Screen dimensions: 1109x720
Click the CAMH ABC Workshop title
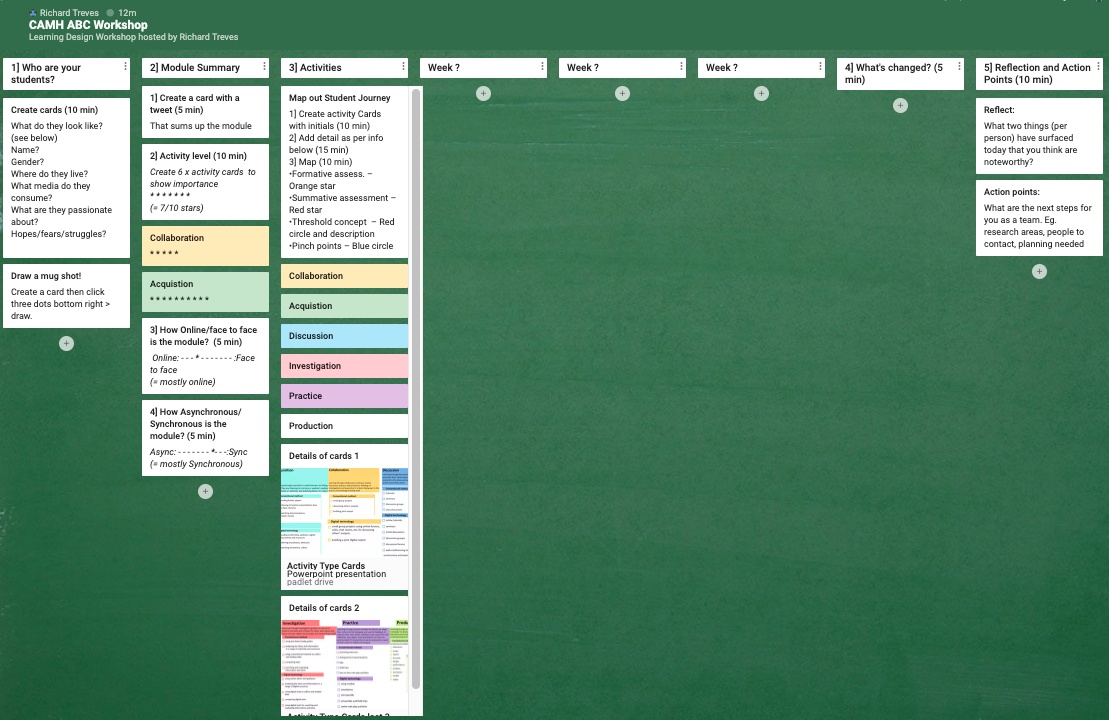pyautogui.click(x=88, y=25)
